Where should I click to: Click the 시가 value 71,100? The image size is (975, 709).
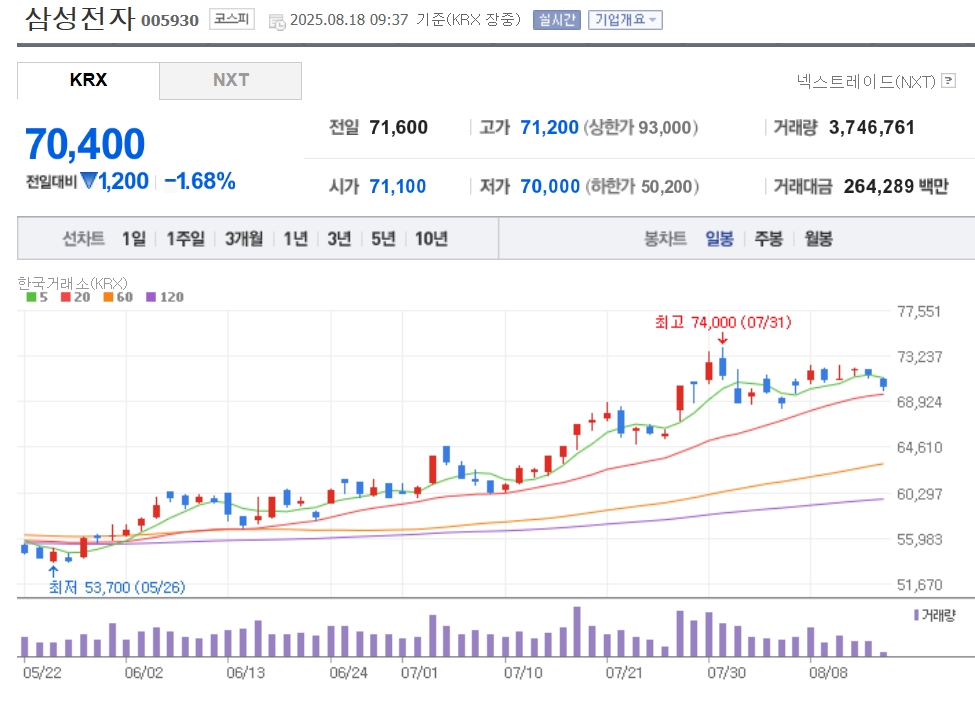click(398, 186)
